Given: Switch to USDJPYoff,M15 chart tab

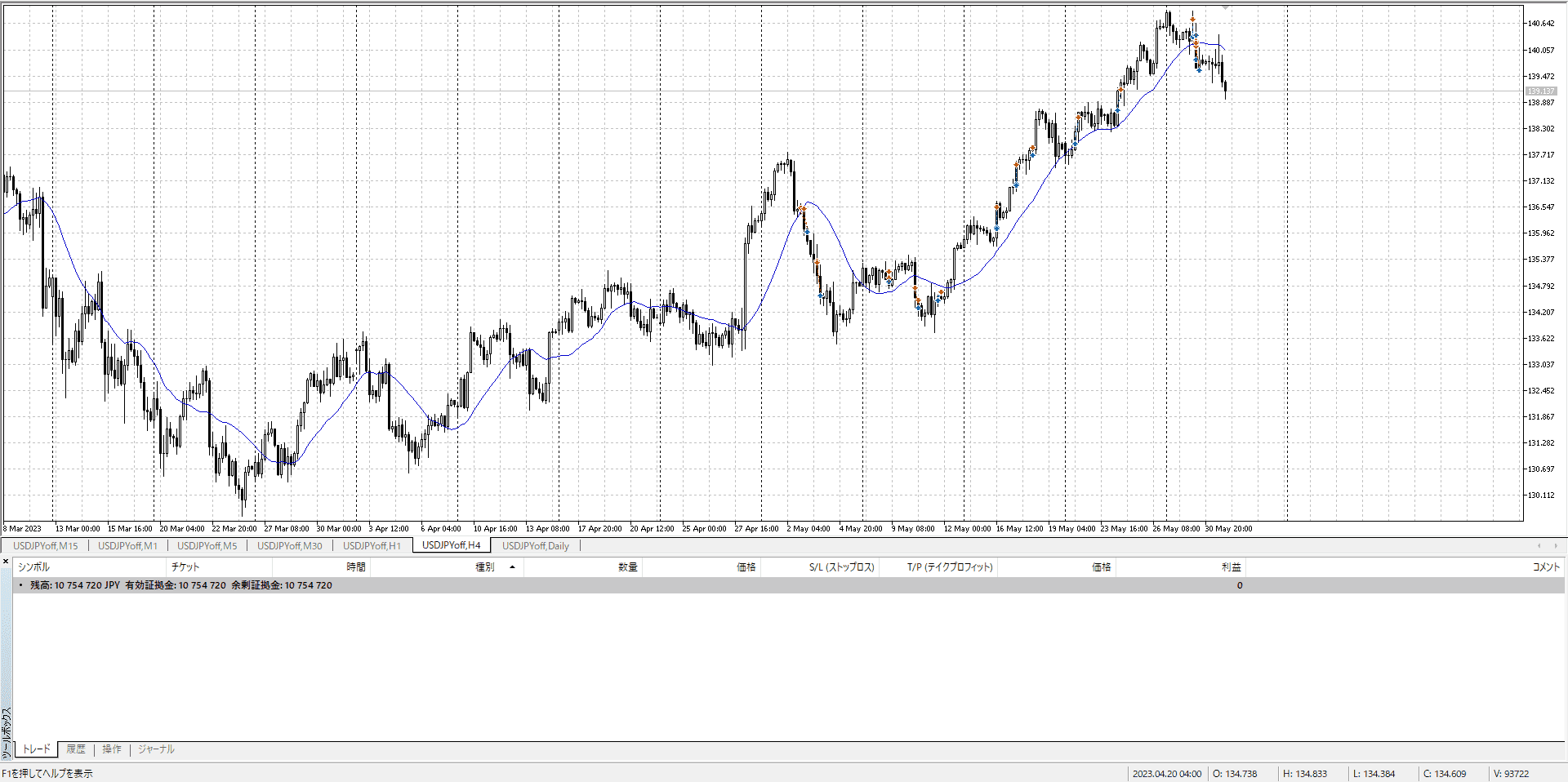Looking at the screenshot, I should (46, 546).
